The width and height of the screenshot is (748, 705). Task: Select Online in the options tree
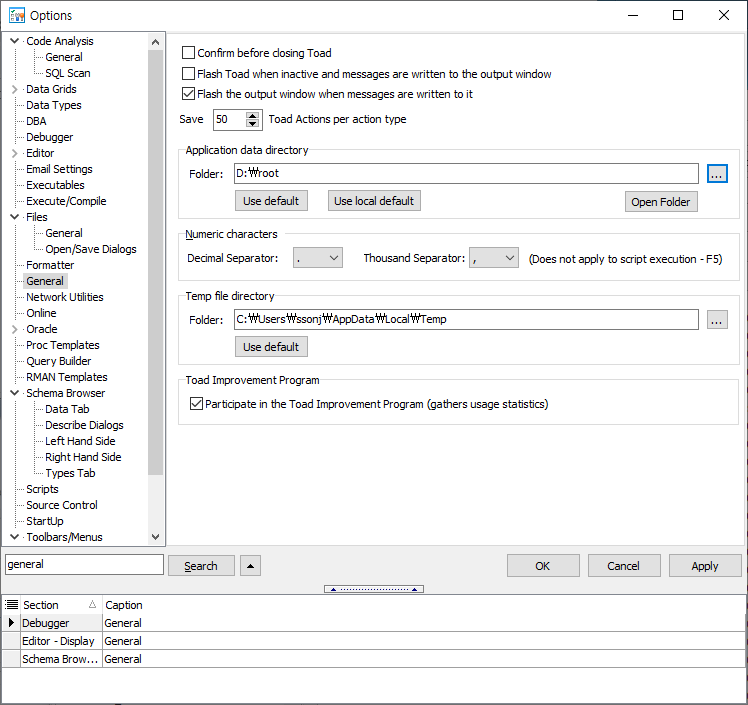[x=42, y=313]
